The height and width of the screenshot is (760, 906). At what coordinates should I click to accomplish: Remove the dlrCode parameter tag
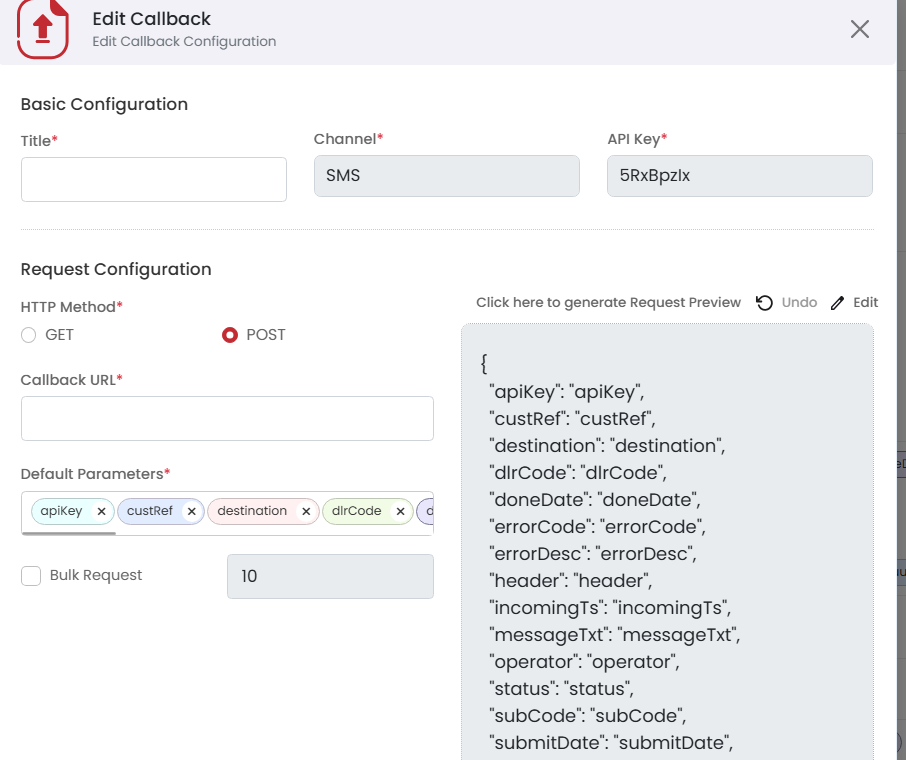pyautogui.click(x=400, y=511)
